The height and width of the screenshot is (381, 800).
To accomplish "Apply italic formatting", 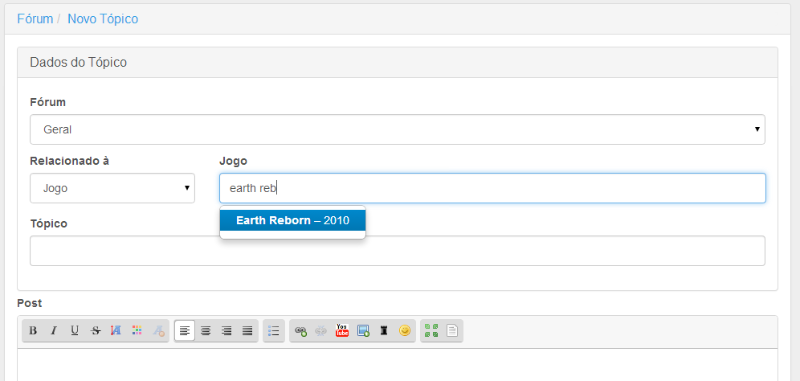I will point(54,331).
